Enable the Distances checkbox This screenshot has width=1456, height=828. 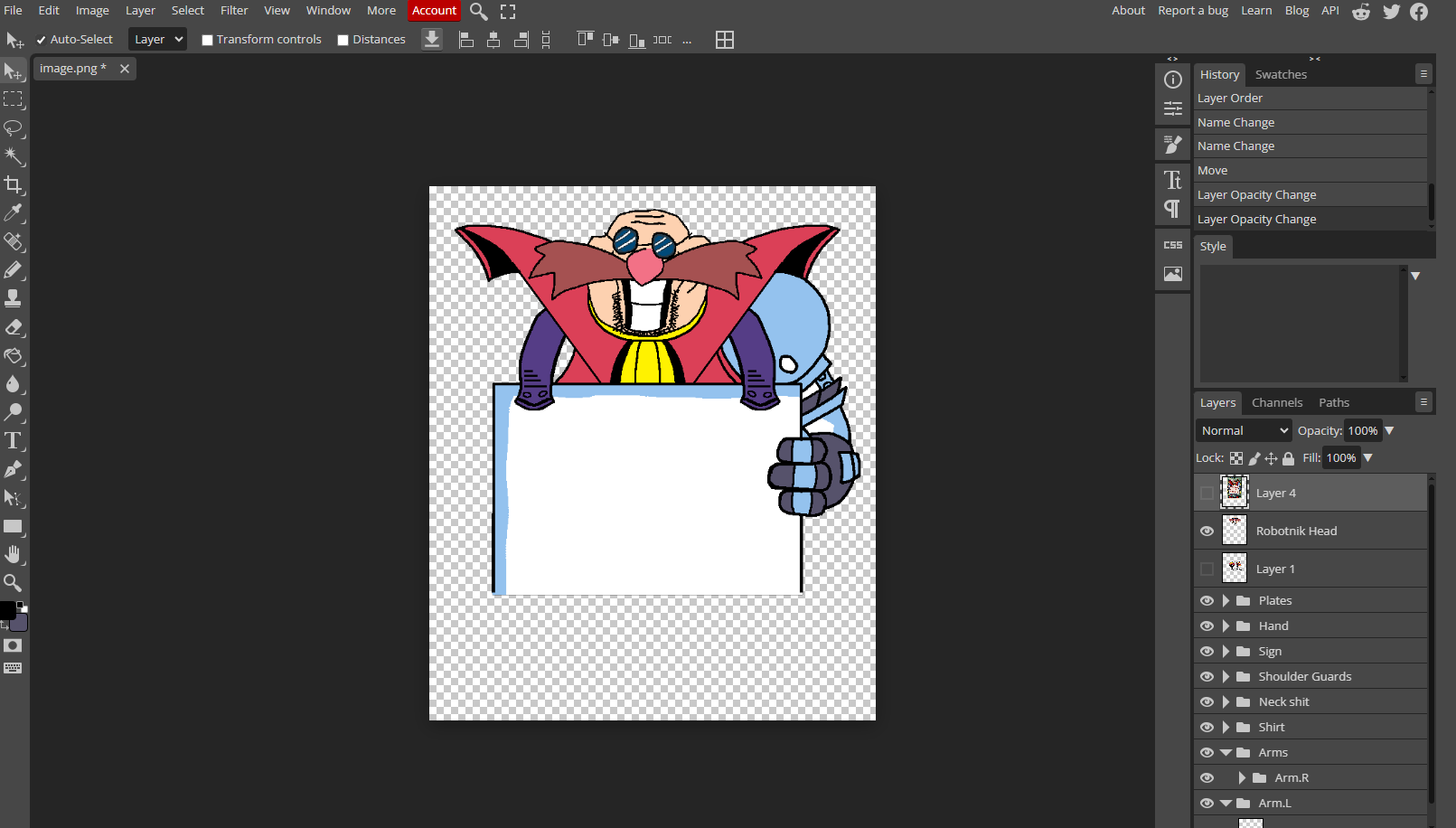343,40
